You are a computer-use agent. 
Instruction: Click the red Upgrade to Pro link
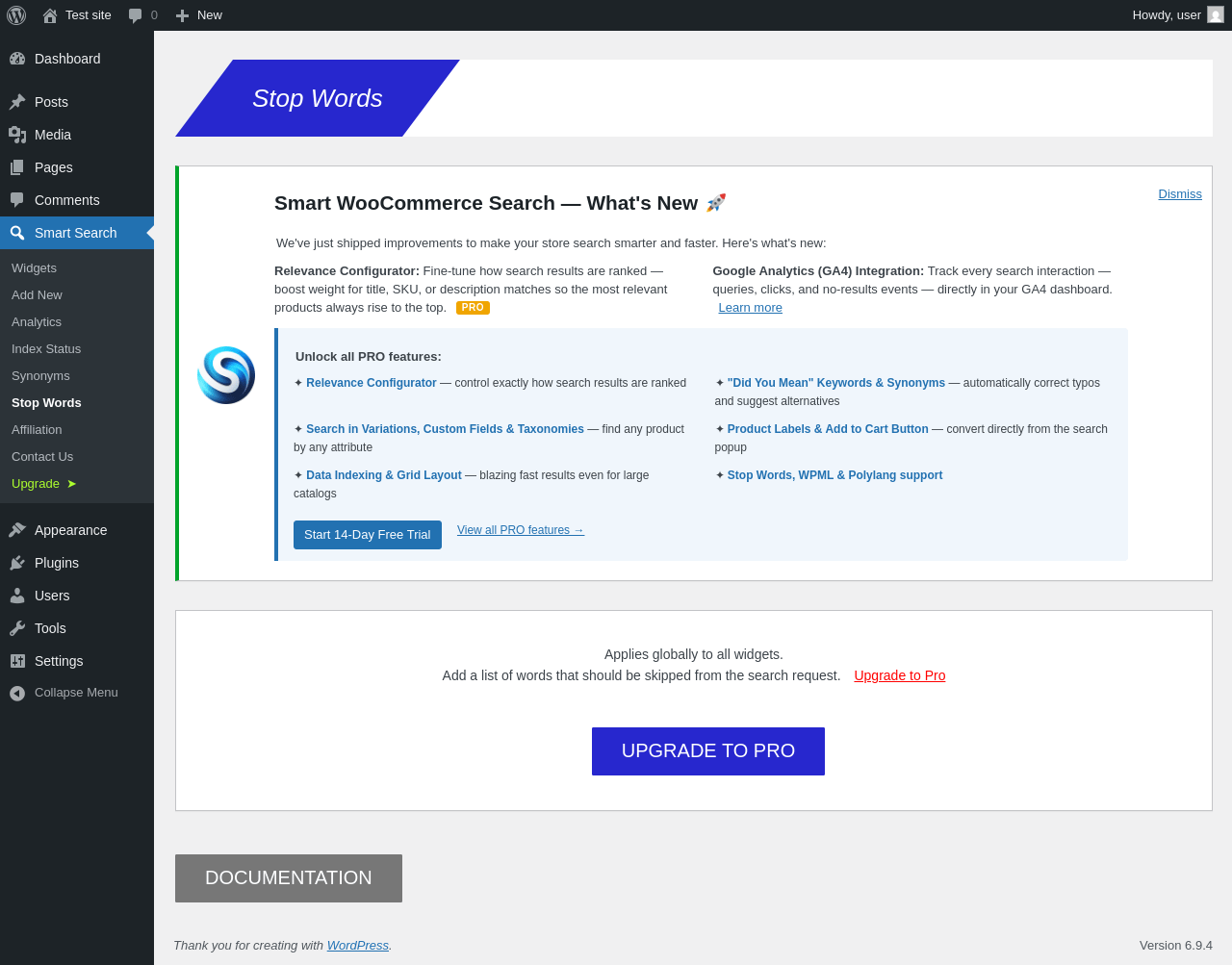900,675
